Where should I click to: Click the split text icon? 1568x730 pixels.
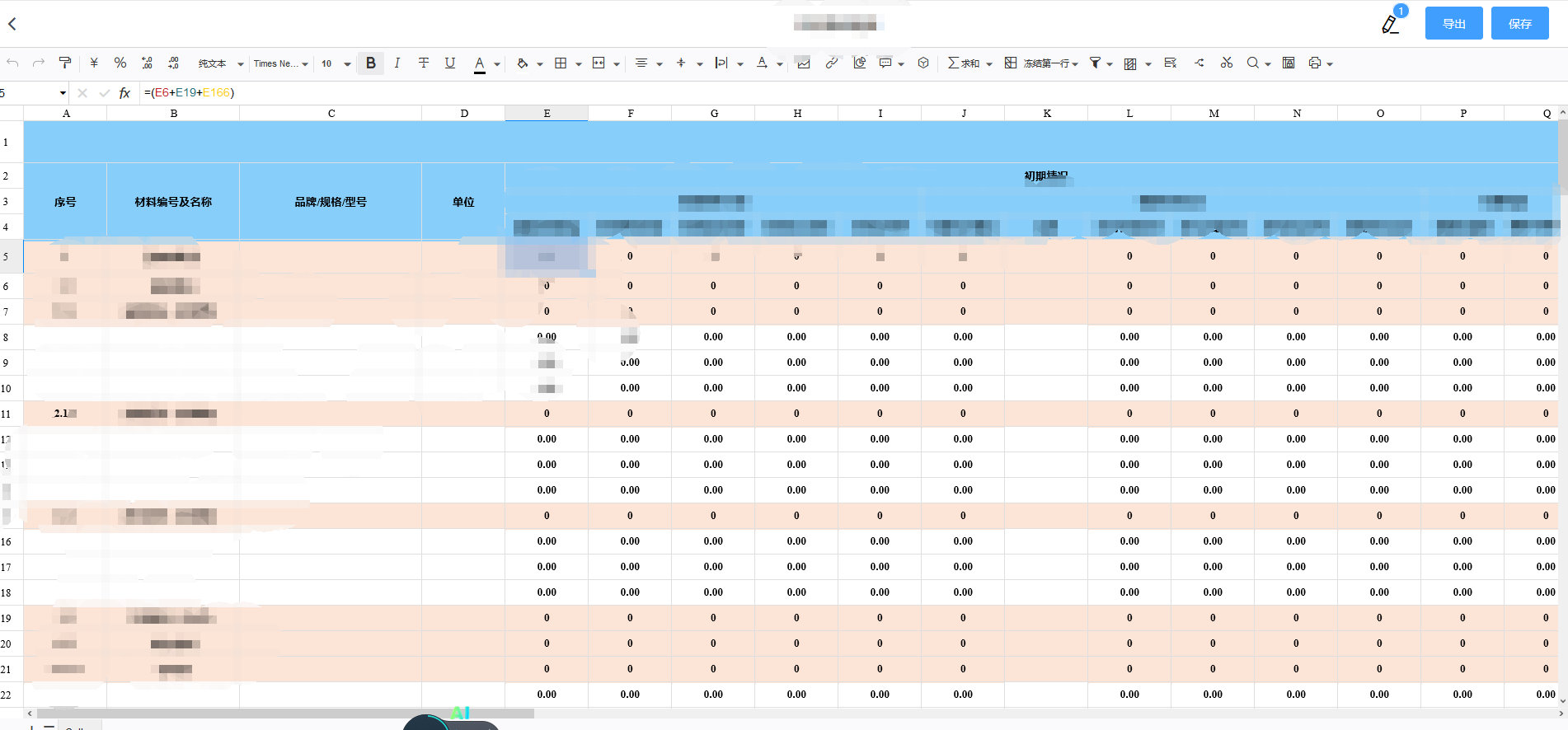coord(1199,63)
